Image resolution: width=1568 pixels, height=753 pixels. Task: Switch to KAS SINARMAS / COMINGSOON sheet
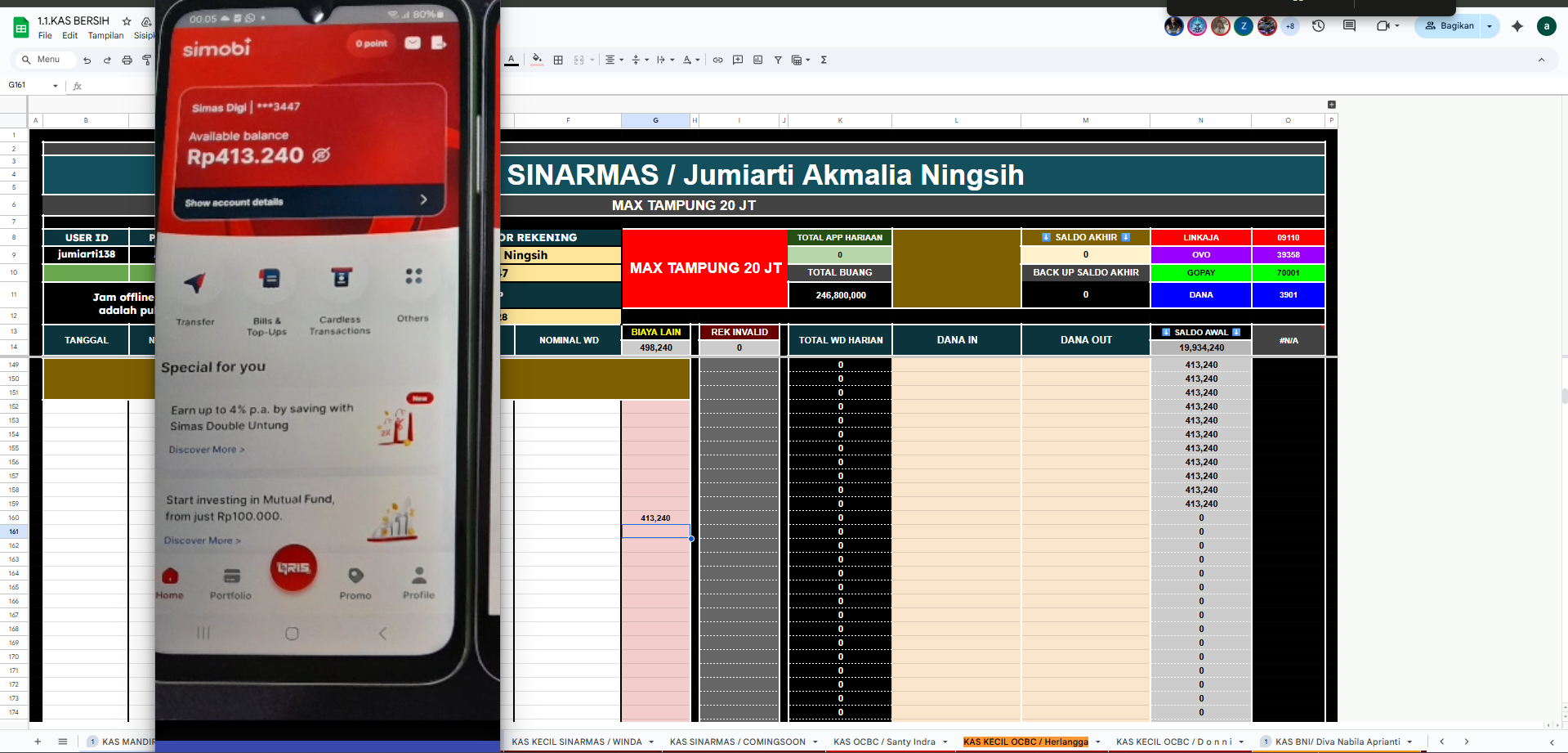tap(738, 742)
